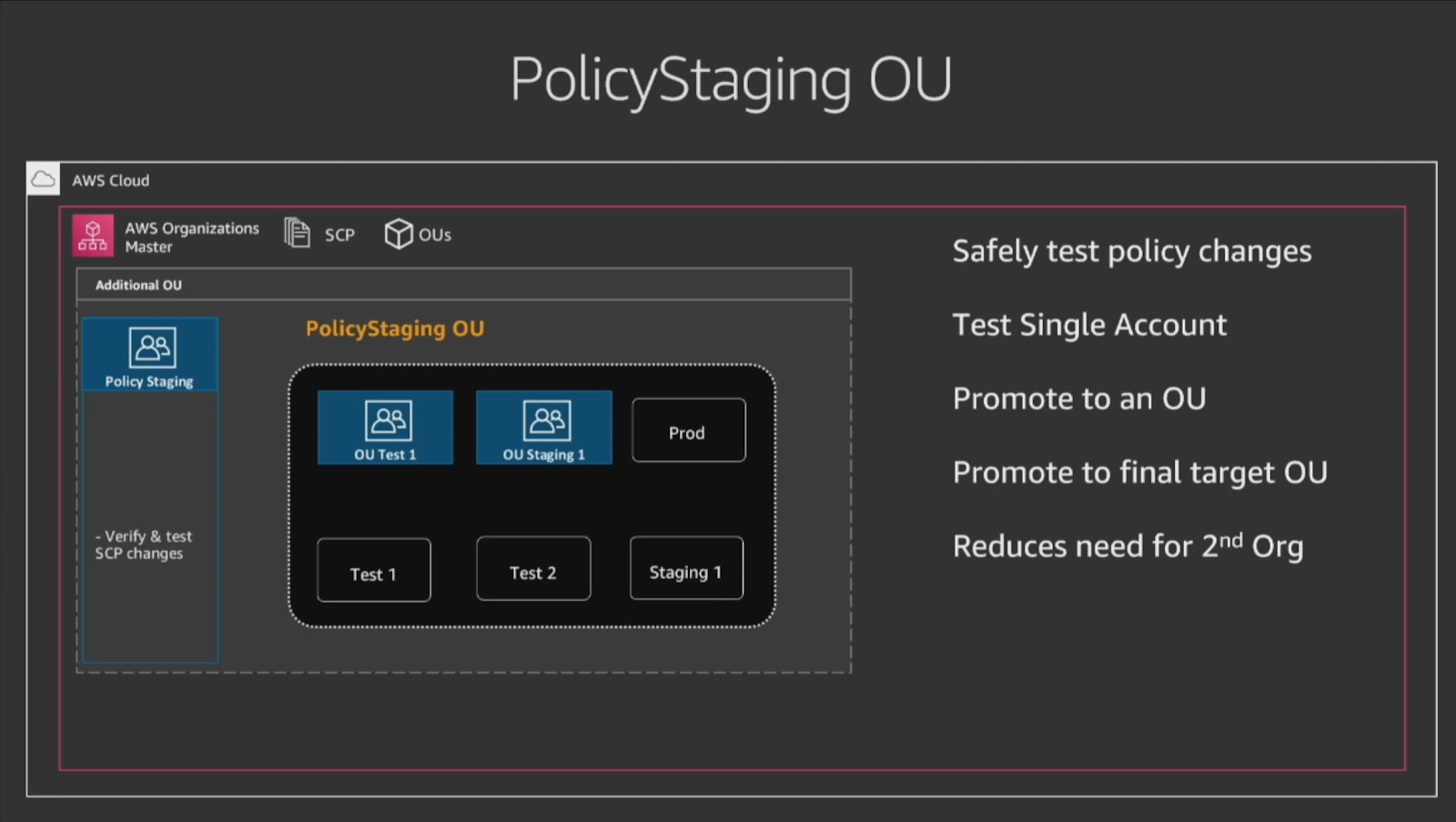Click the Additional OU header bar

point(464,284)
